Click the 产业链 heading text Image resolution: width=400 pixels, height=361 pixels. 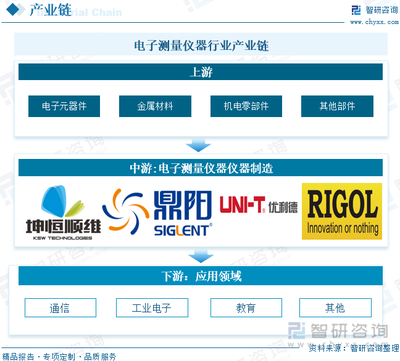[x=50, y=10]
